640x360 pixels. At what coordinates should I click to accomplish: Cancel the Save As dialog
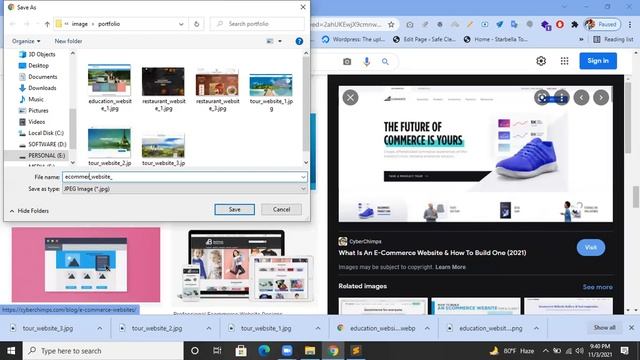click(x=281, y=209)
